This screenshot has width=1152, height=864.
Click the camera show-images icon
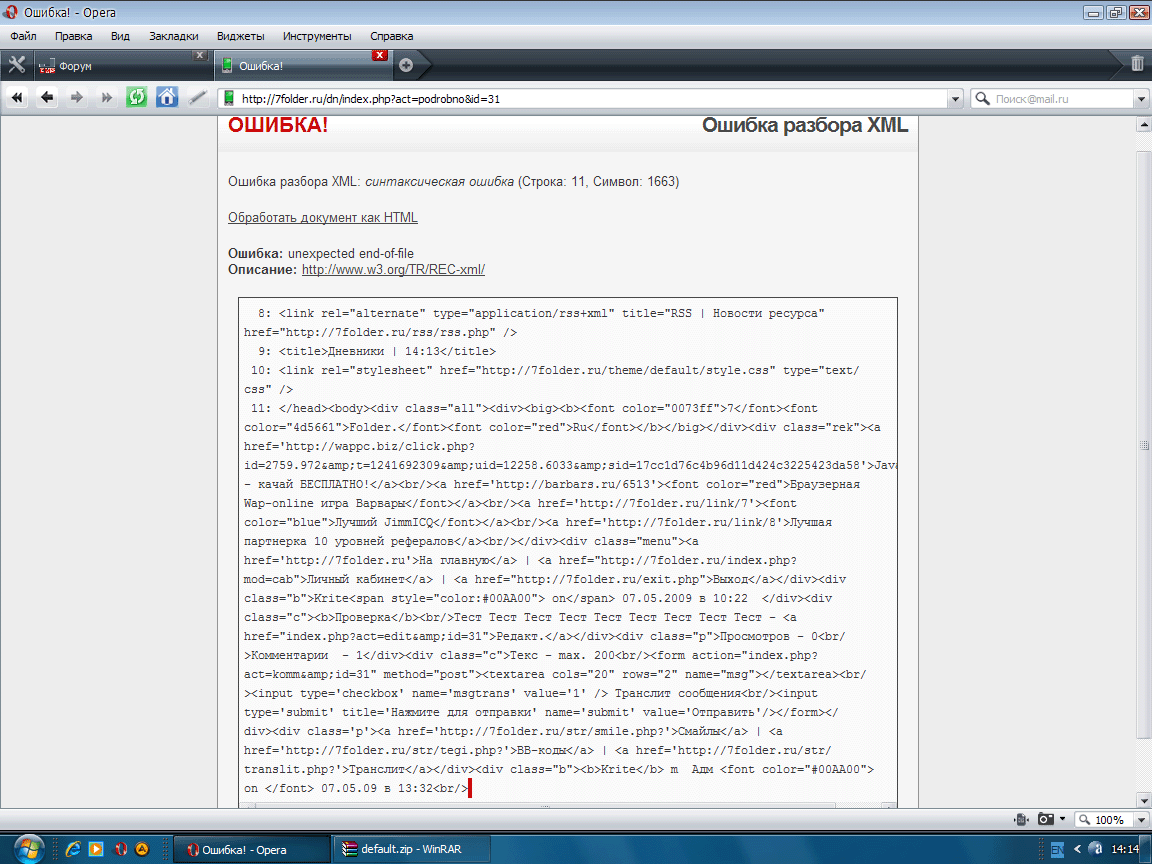point(1045,819)
